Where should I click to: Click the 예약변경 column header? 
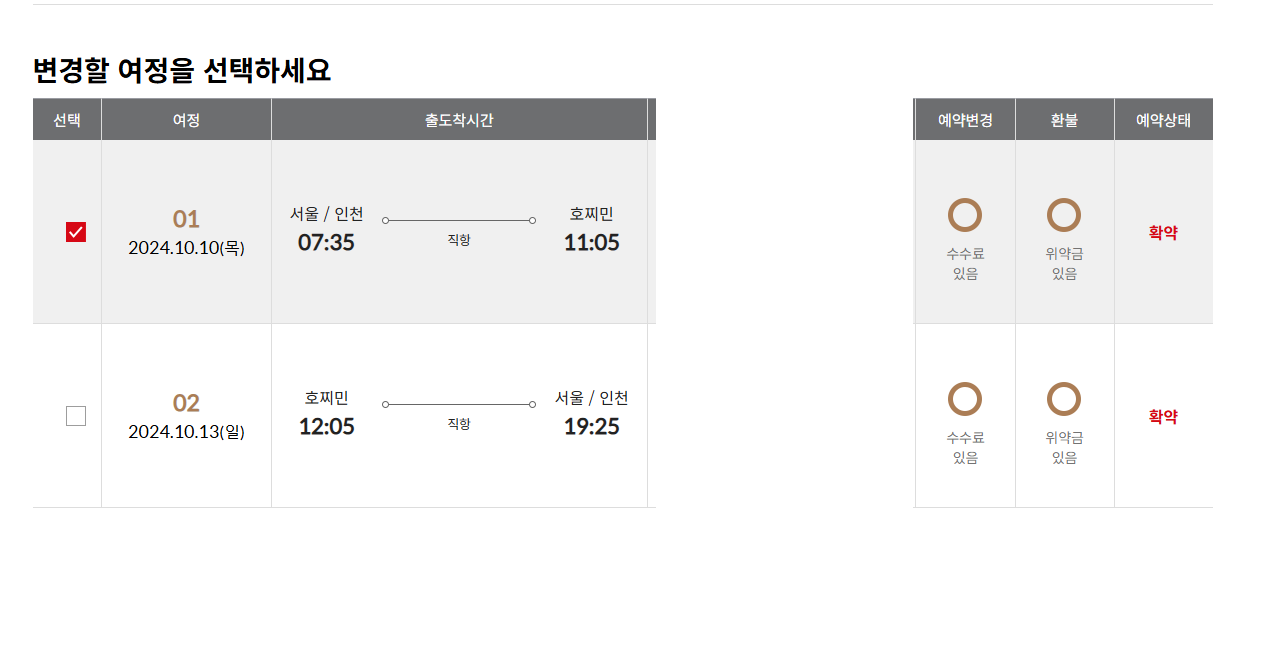tap(965, 120)
